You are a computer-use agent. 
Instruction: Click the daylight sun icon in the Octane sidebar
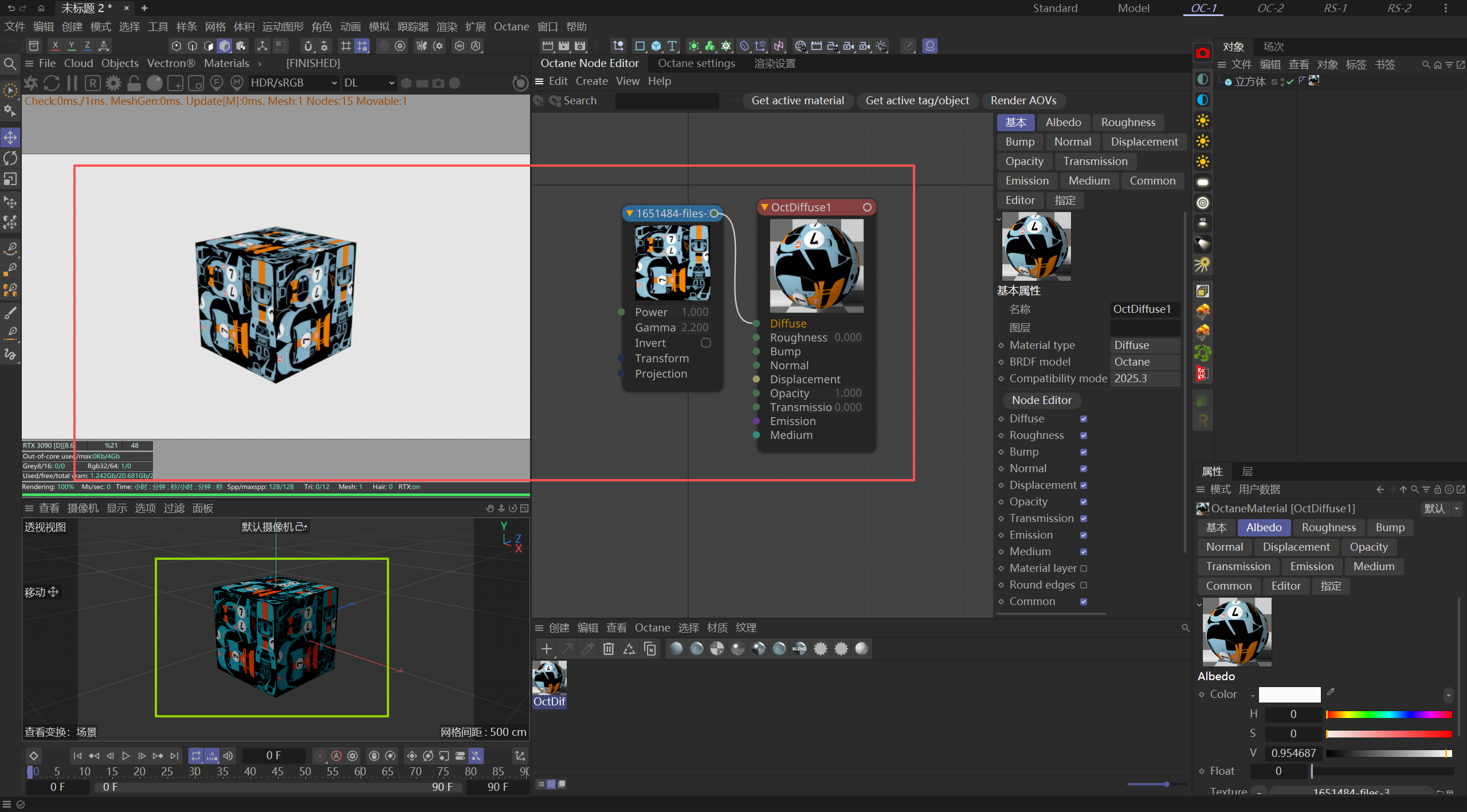pyautogui.click(x=1202, y=120)
